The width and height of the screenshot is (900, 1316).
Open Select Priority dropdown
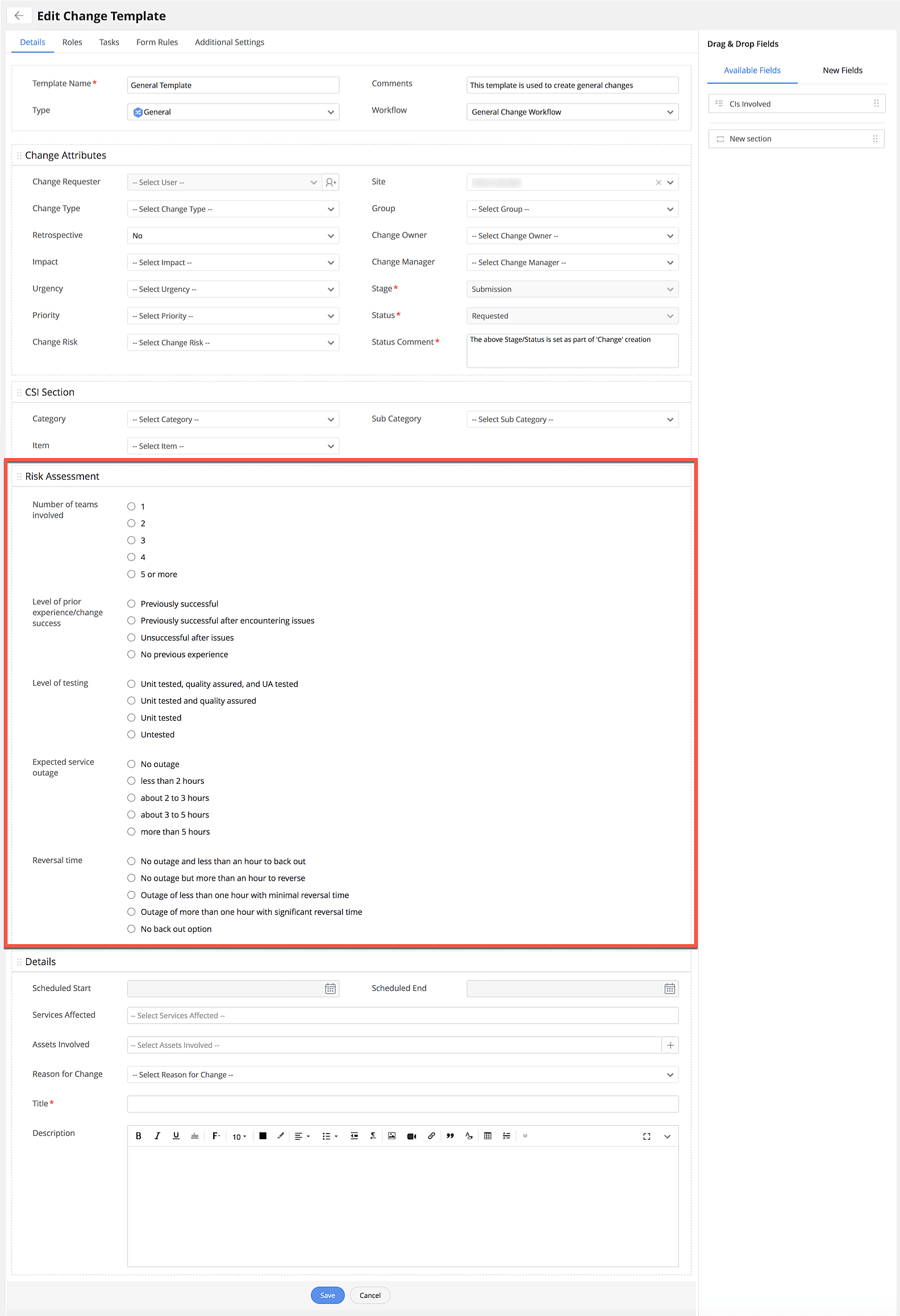point(233,316)
